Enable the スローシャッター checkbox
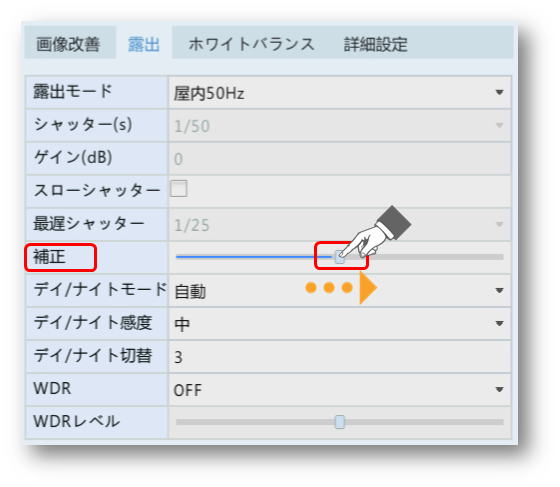560x487 pixels. pos(179,189)
